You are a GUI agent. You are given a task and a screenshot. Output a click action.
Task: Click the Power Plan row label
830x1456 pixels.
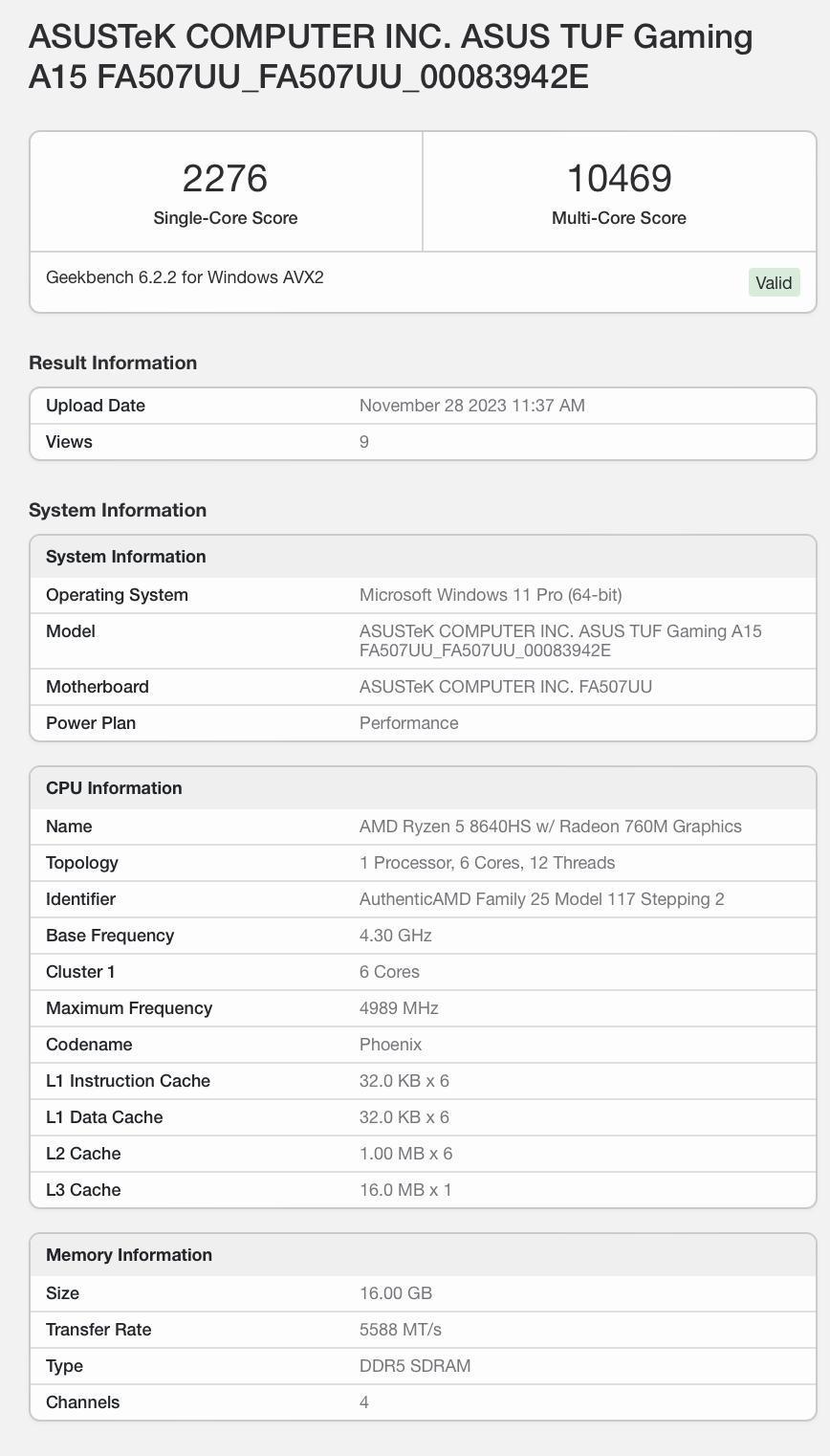point(91,723)
